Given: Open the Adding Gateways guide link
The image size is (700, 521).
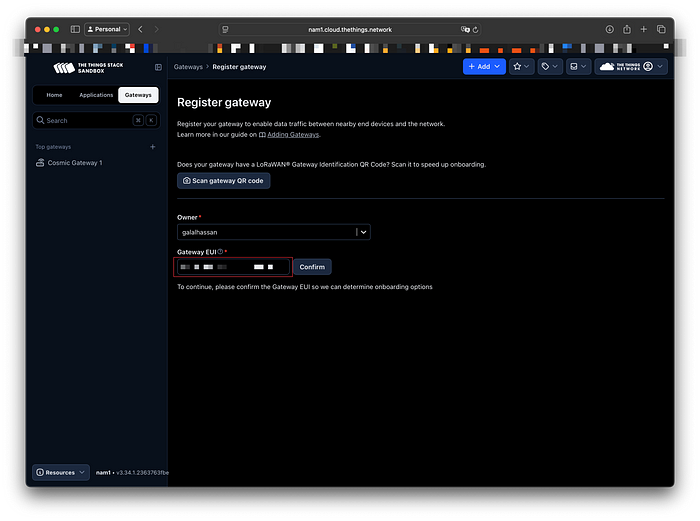Looking at the screenshot, I should 293,134.
